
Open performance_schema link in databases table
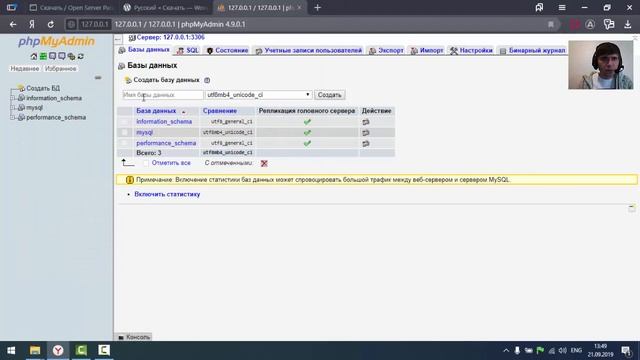166,143
